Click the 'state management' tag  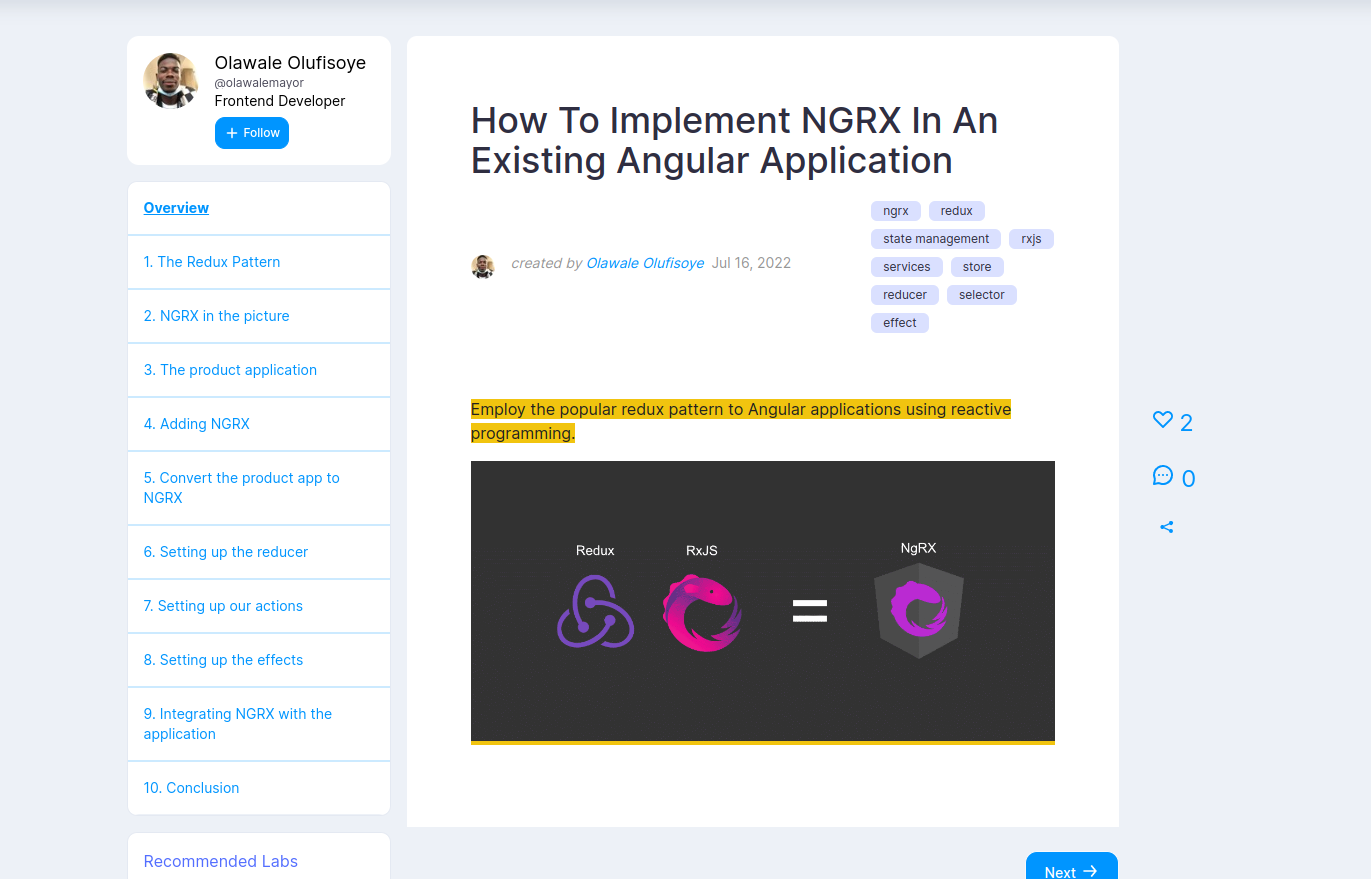(x=936, y=239)
